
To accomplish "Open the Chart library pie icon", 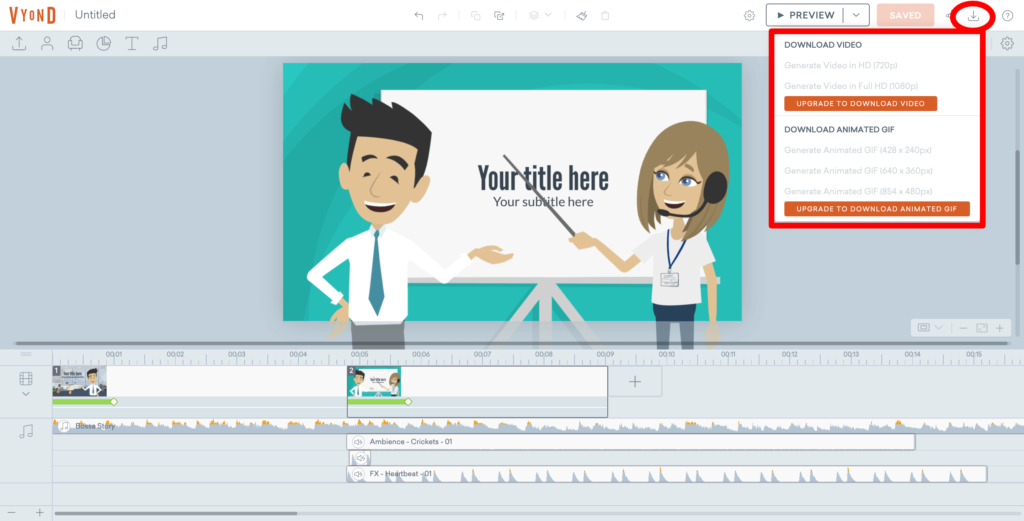I will click(103, 44).
